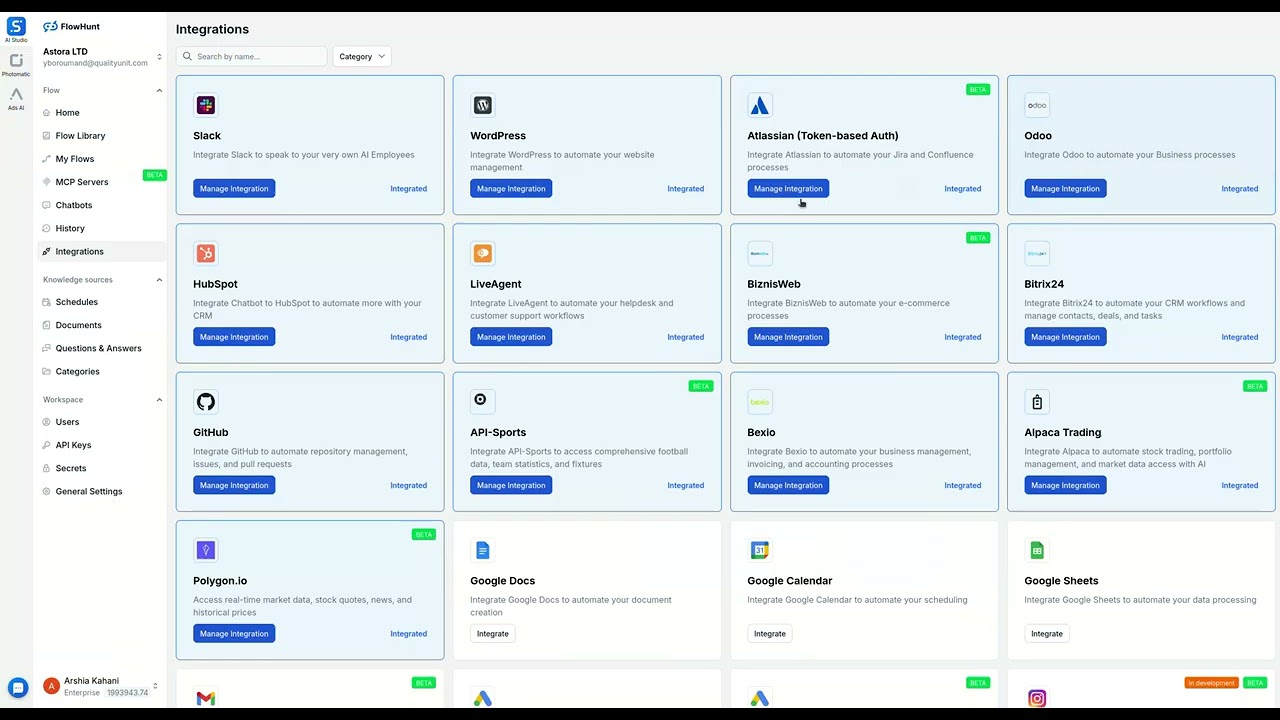Collapse the Workspace sidebar section

tap(159, 400)
